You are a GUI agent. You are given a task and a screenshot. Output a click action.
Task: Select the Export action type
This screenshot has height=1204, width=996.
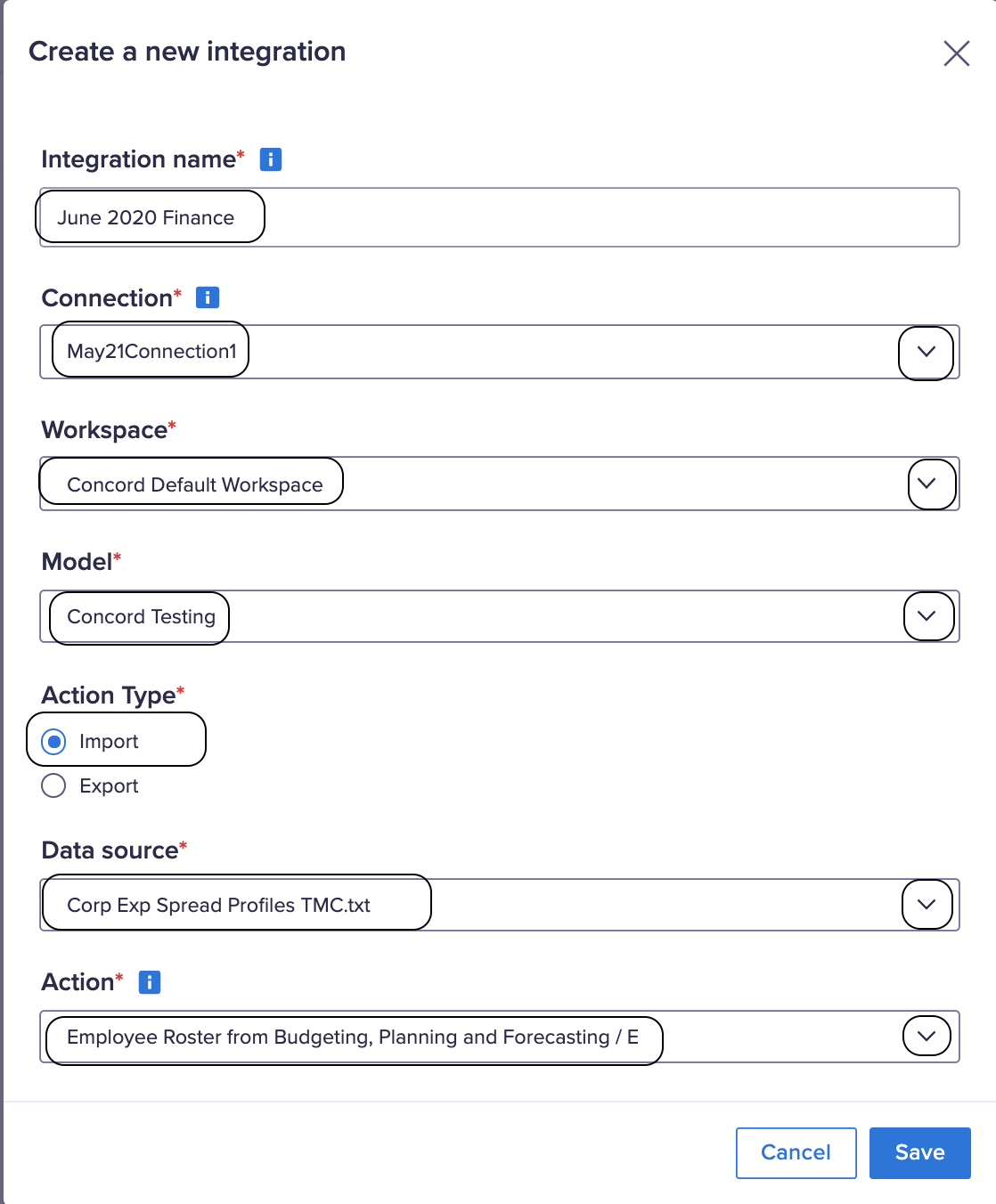click(x=53, y=785)
